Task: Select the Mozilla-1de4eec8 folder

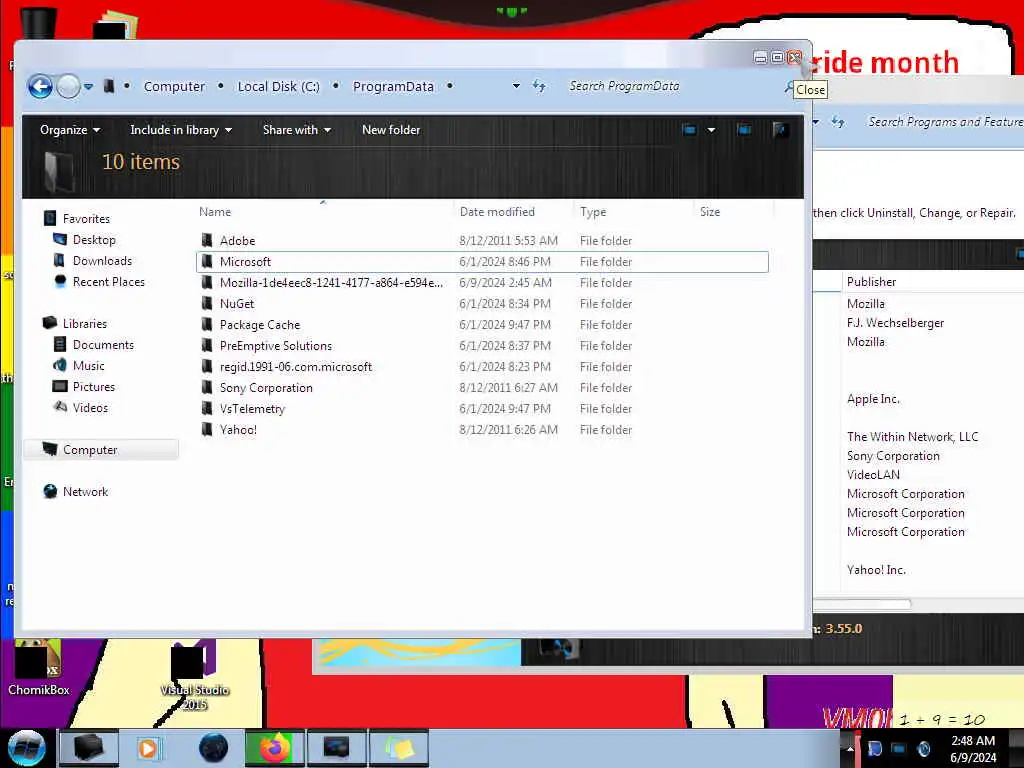Action: (x=331, y=283)
